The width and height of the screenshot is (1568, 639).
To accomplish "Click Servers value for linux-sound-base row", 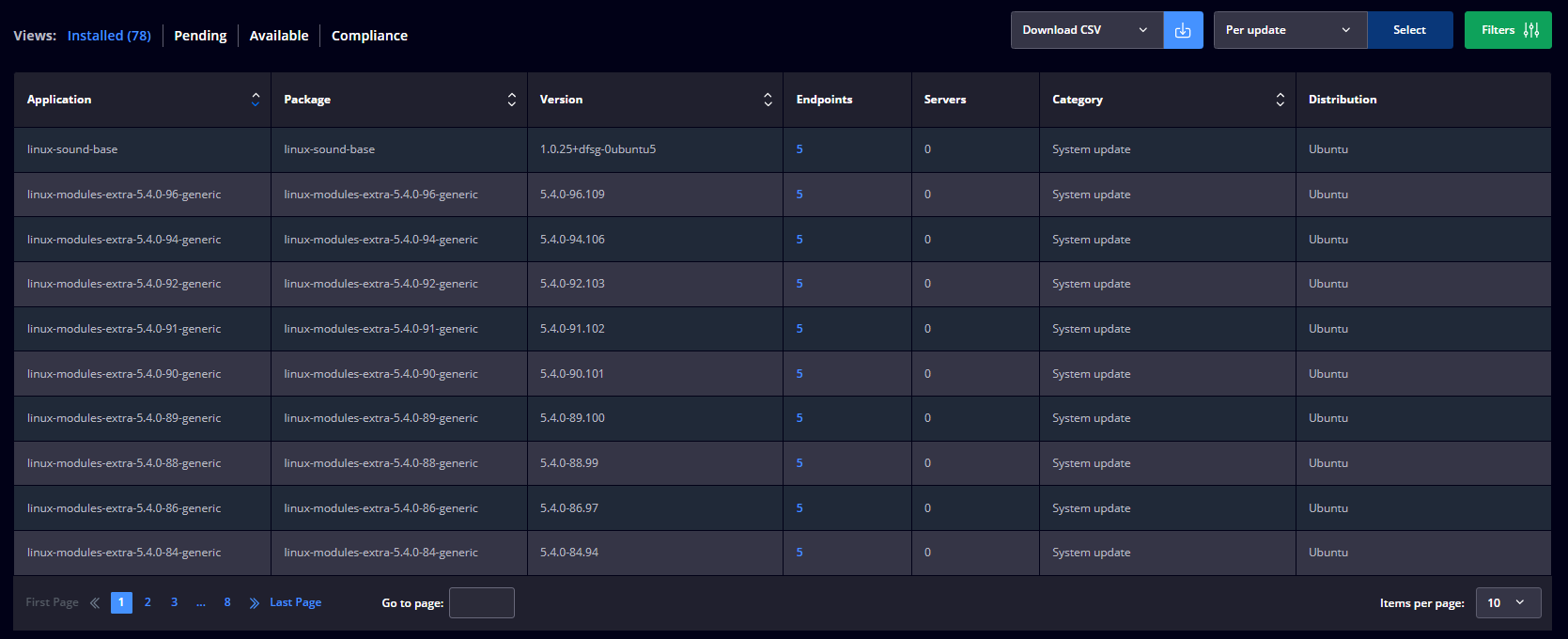I will pos(927,149).
